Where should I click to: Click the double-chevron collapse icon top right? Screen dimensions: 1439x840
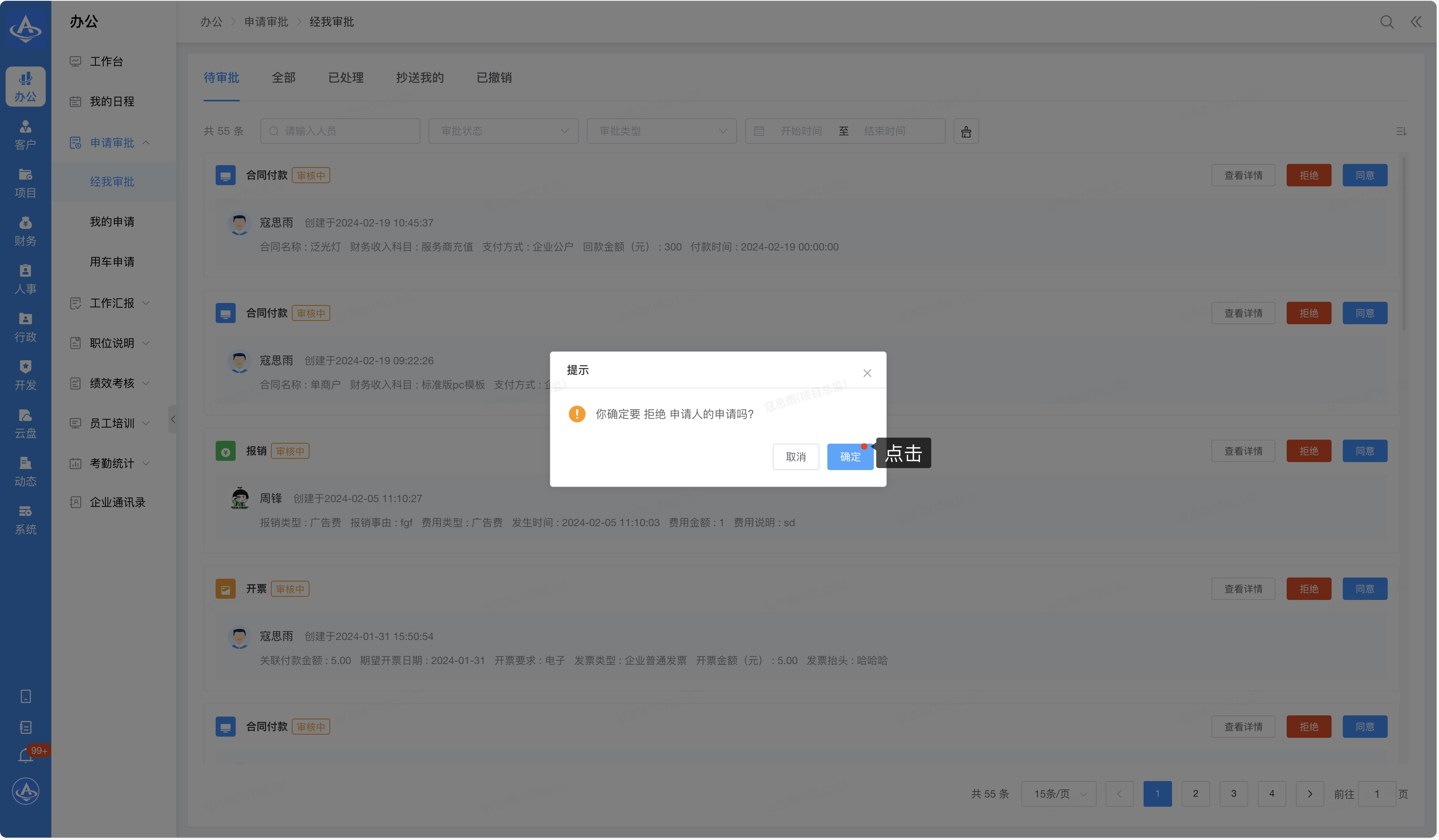1416,22
